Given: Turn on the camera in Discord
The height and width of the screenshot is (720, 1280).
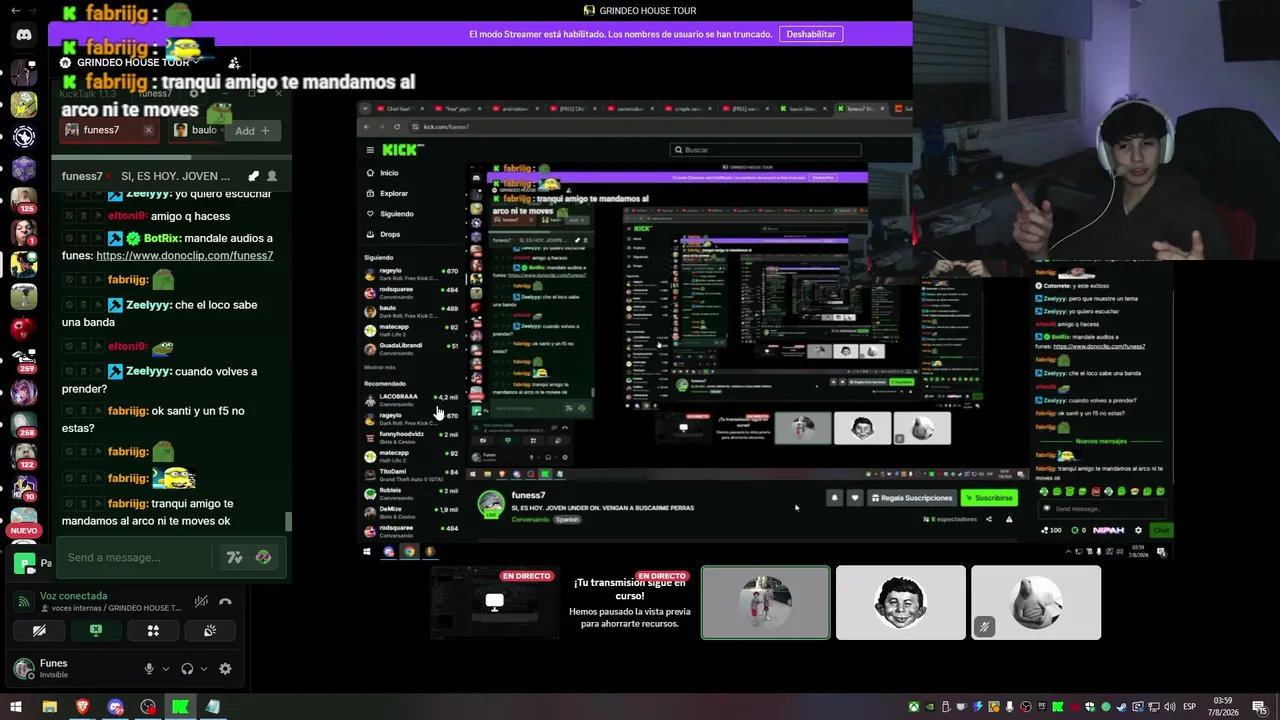Looking at the screenshot, I should [x=39, y=631].
